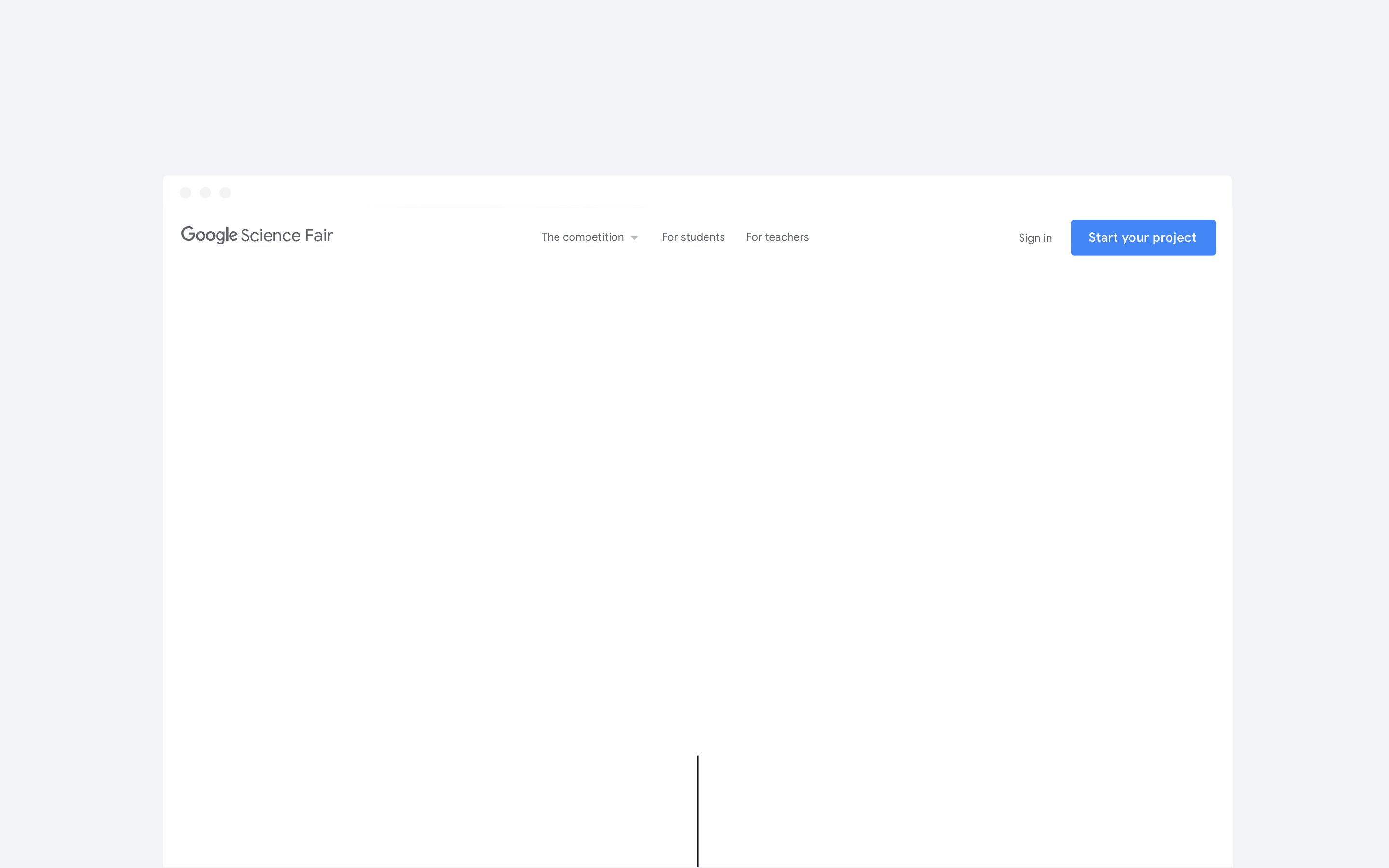1389x868 pixels.
Task: Click the browser mockup title bar
Action: click(697, 192)
